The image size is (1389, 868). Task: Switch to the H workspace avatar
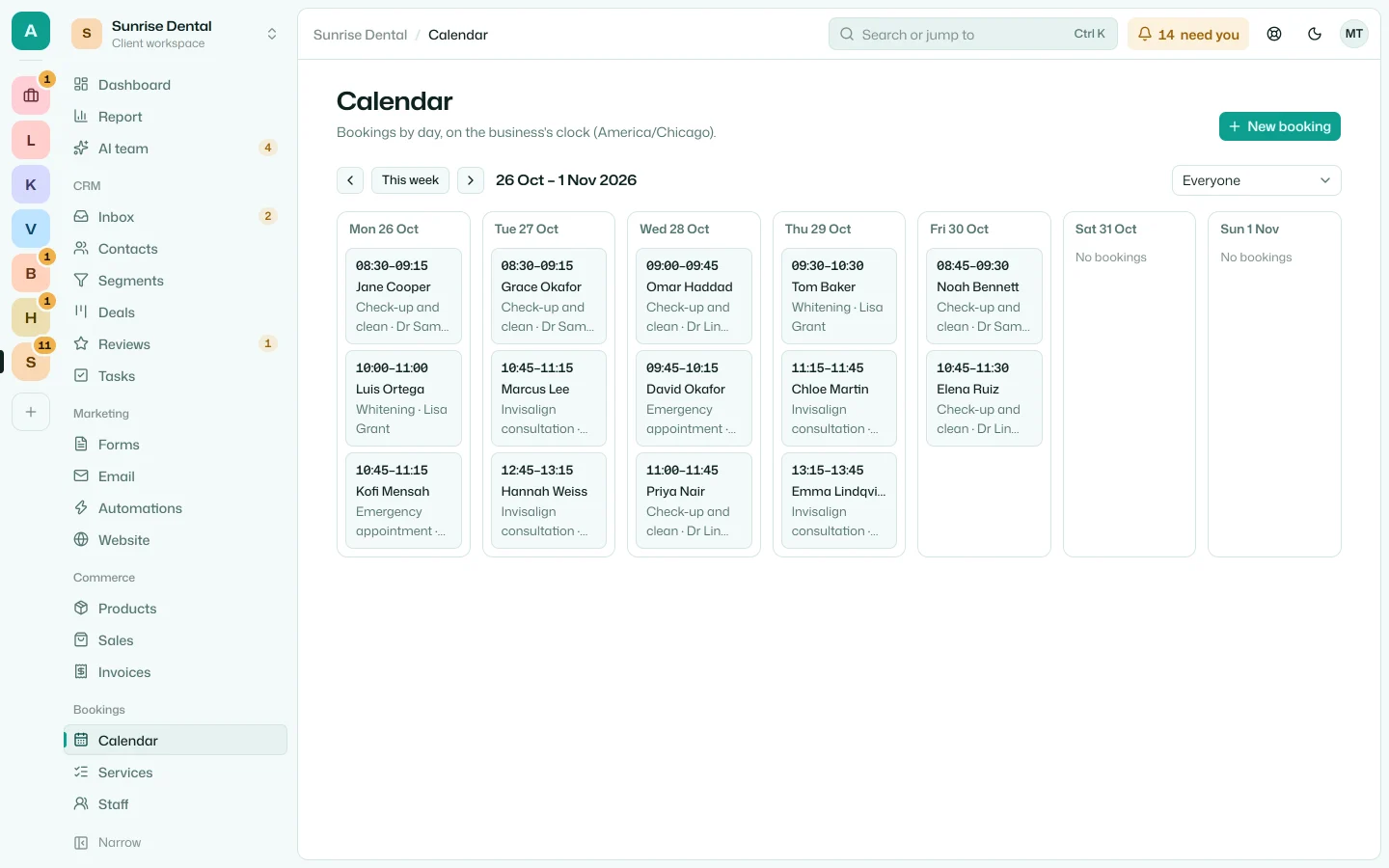click(31, 317)
